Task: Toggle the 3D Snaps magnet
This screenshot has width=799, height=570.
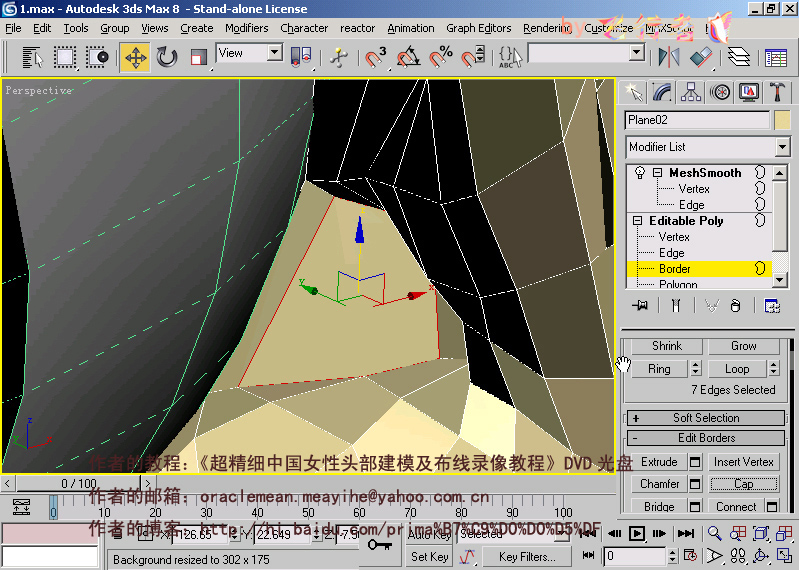Action: click(x=375, y=57)
